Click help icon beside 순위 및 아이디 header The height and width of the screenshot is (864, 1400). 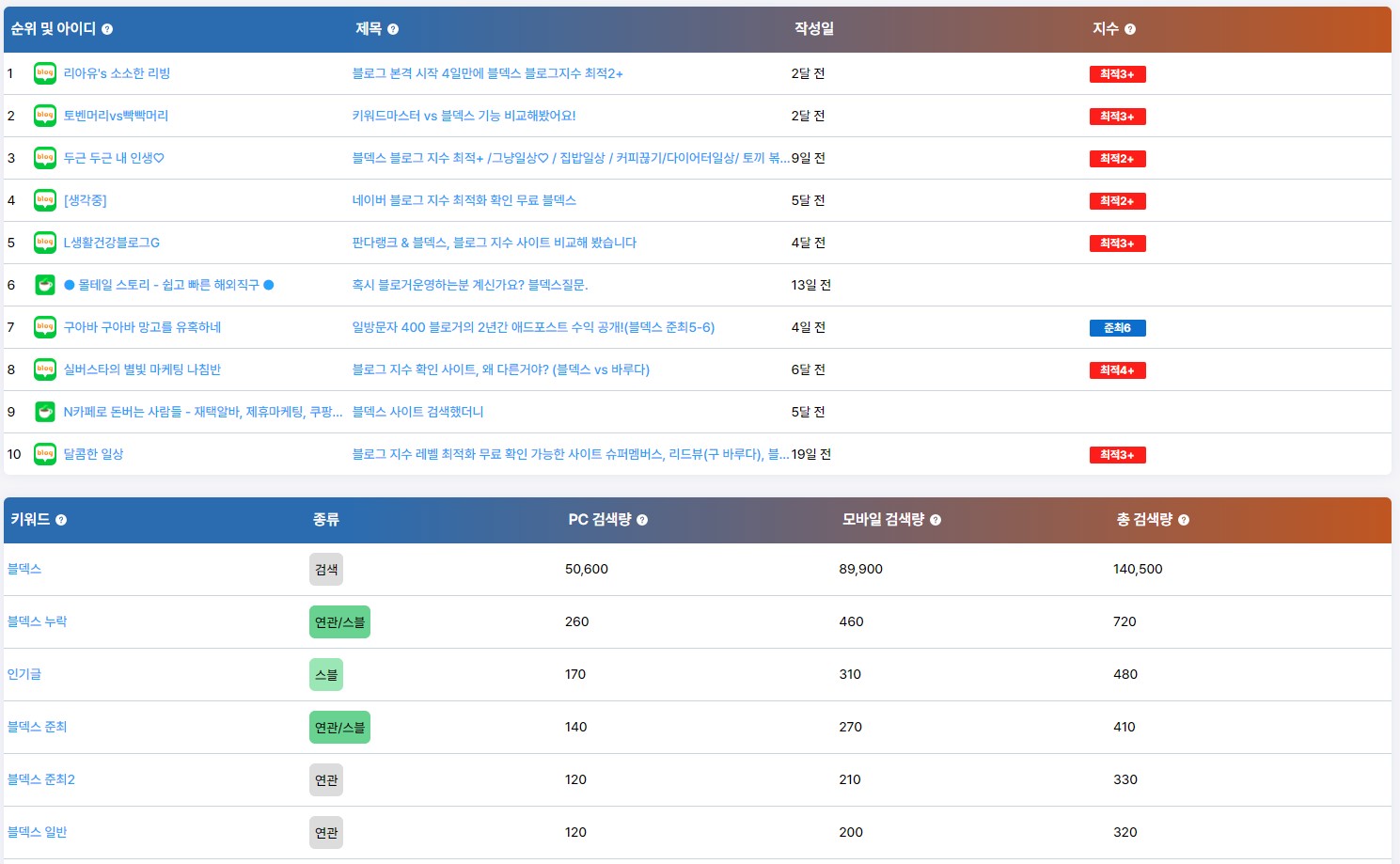pos(107,29)
